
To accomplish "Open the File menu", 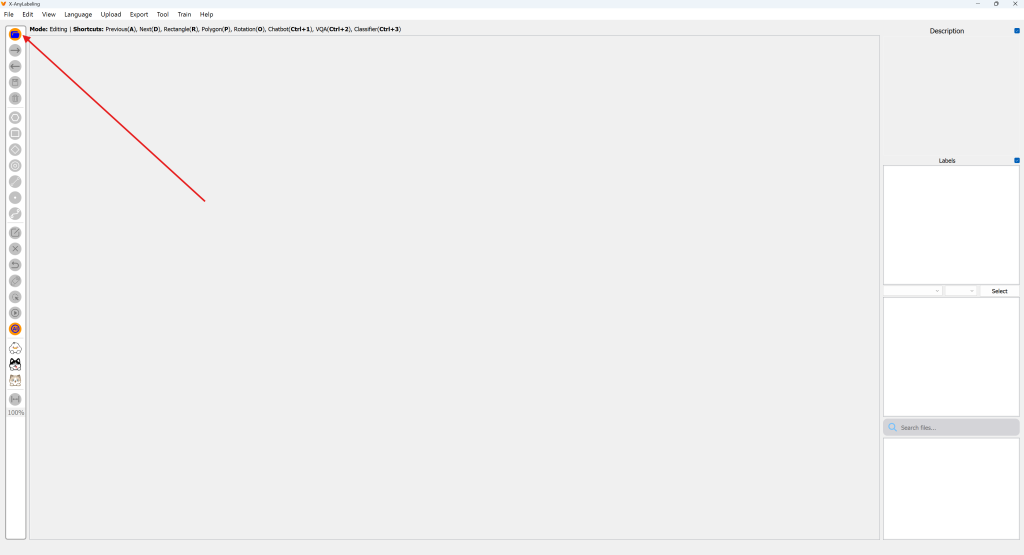I will (9, 15).
